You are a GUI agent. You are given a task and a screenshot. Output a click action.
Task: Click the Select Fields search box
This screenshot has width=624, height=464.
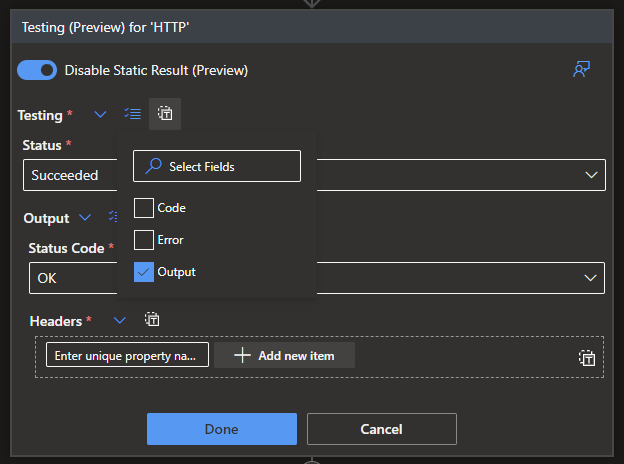(x=217, y=166)
